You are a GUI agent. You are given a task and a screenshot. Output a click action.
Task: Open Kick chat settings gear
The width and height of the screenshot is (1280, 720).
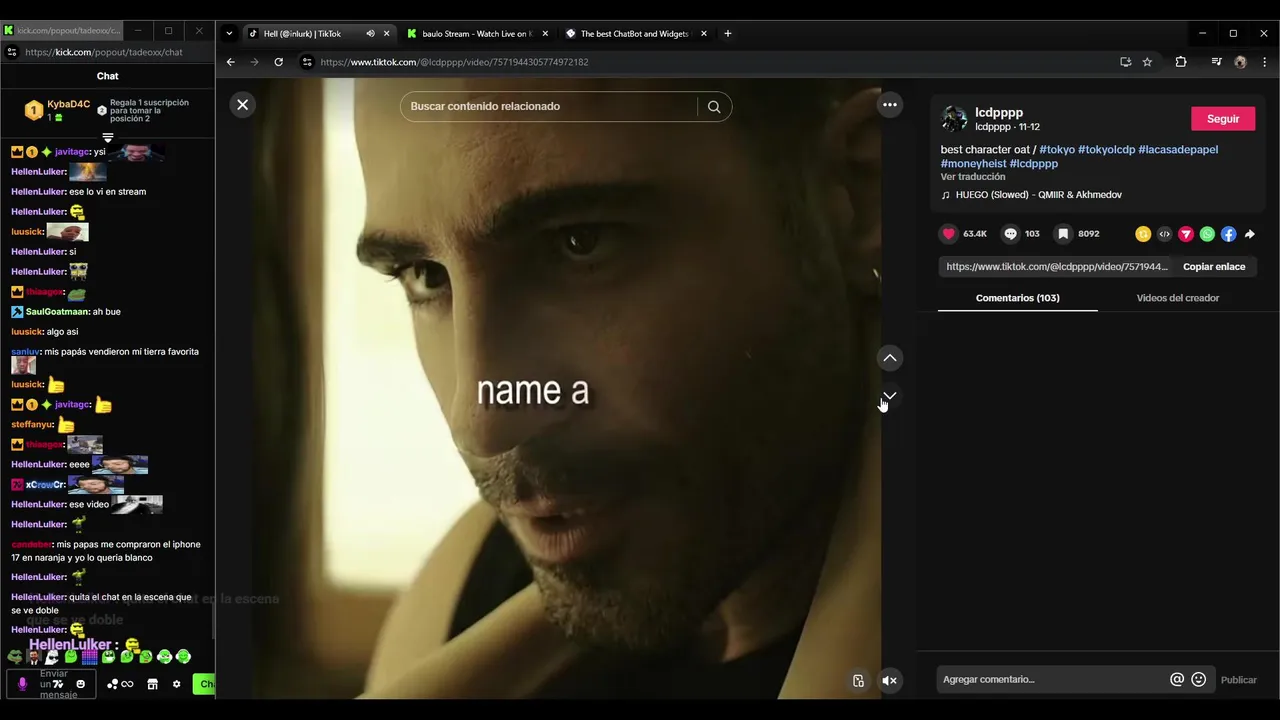[176, 685]
